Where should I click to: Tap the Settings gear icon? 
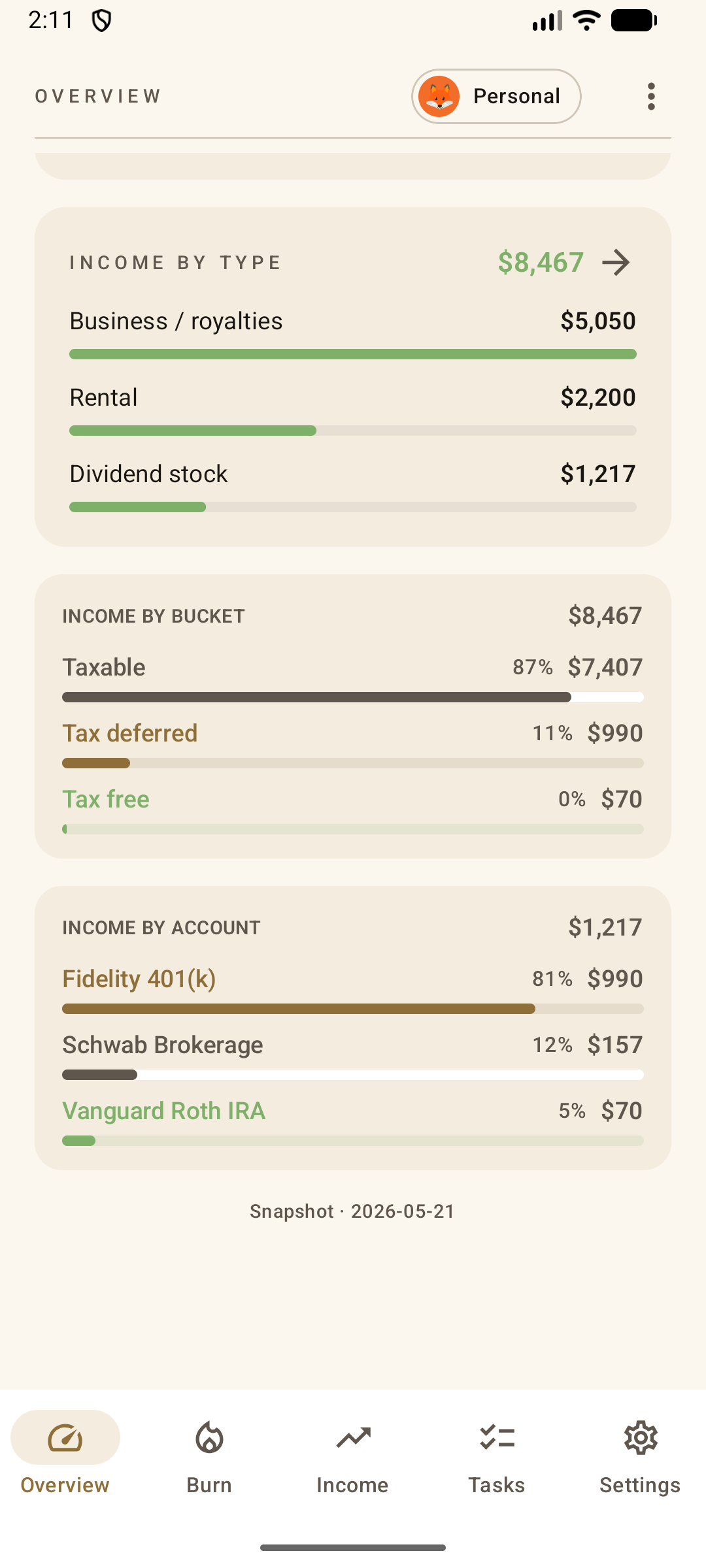(x=641, y=1437)
